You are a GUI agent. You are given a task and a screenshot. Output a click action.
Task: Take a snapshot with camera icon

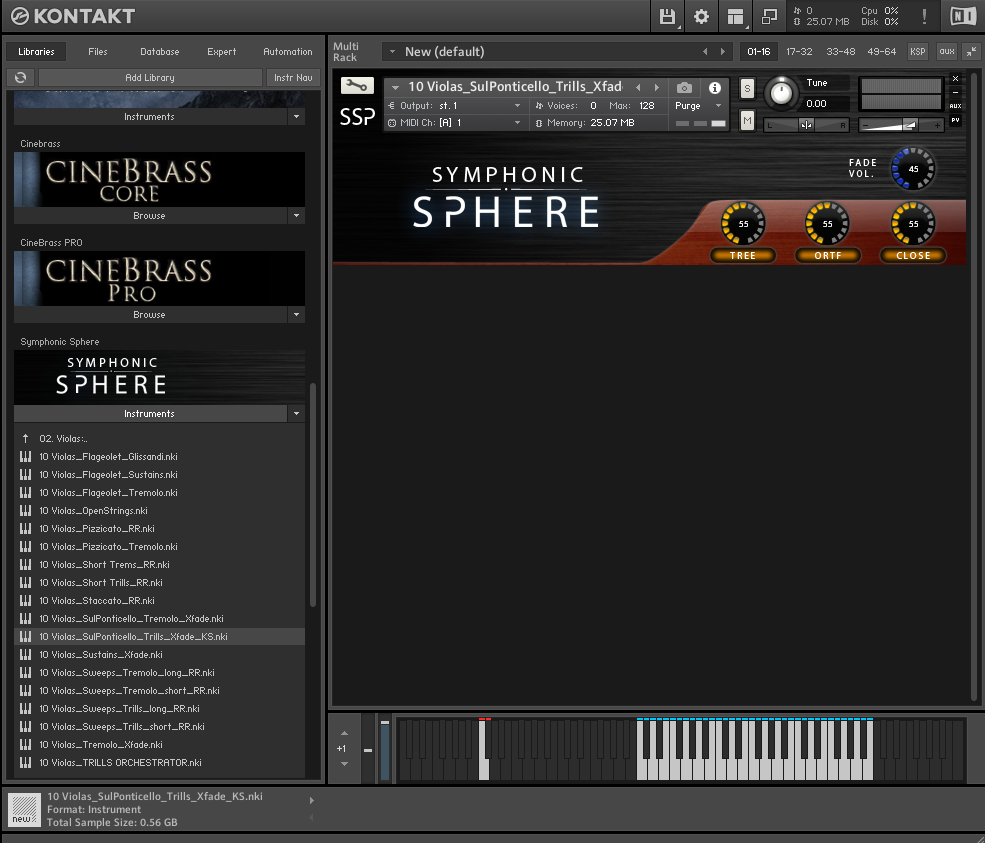[684, 87]
